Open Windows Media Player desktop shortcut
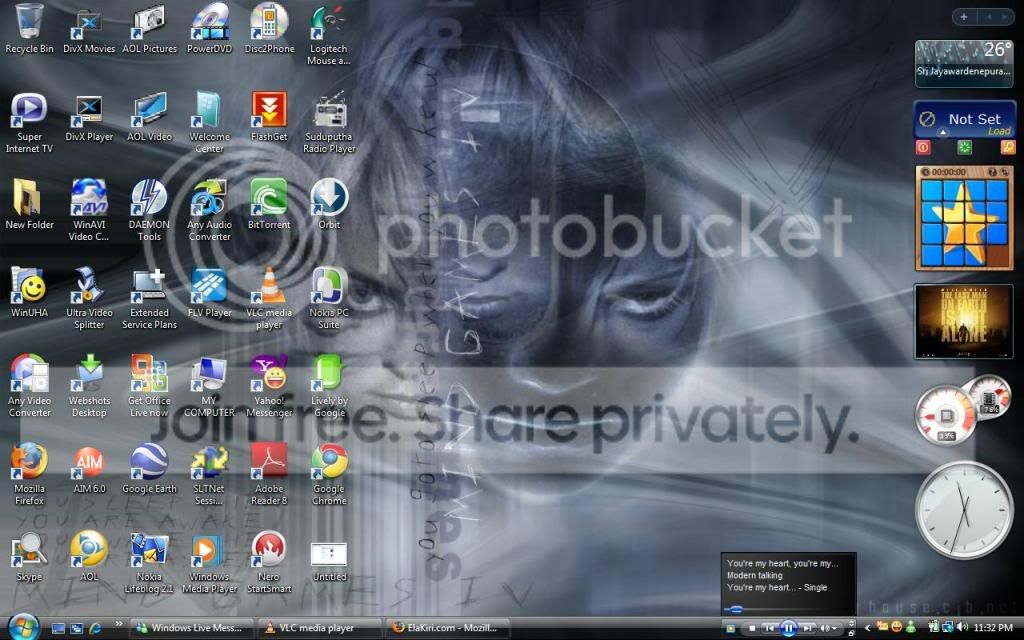 (209, 562)
